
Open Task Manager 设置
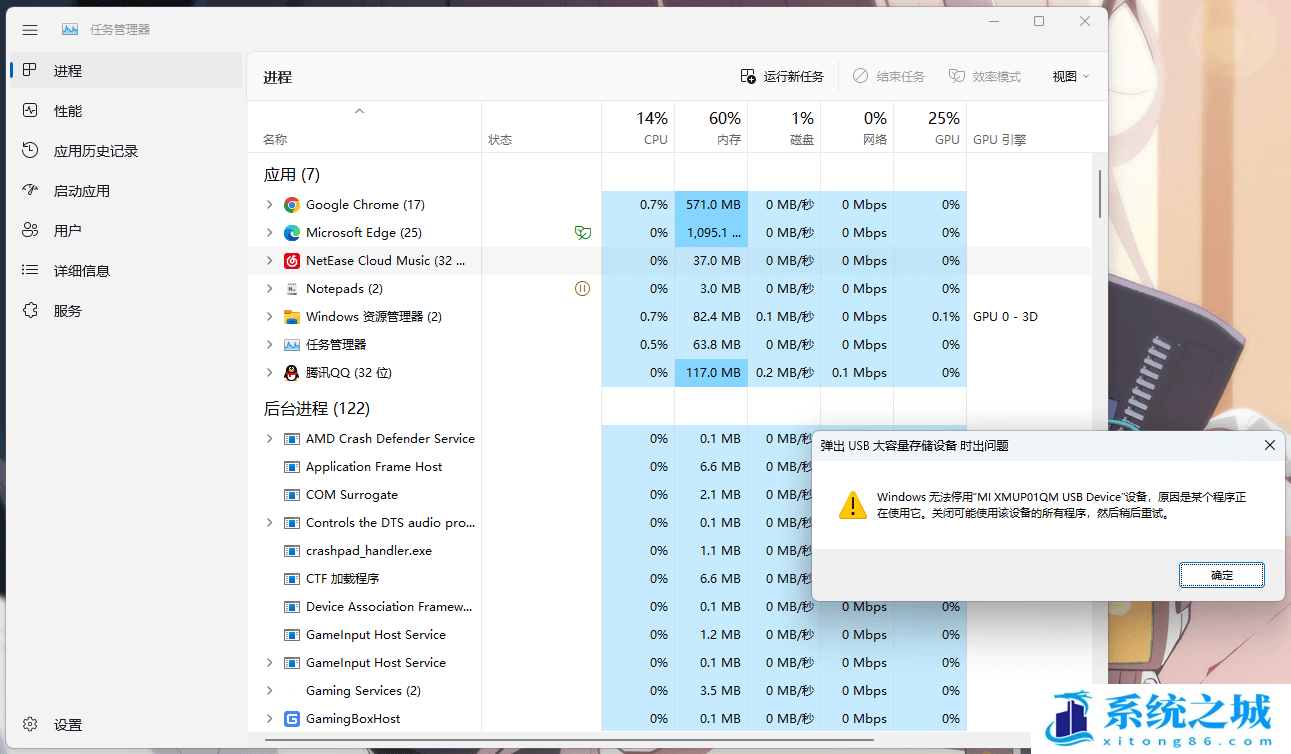(x=125, y=725)
